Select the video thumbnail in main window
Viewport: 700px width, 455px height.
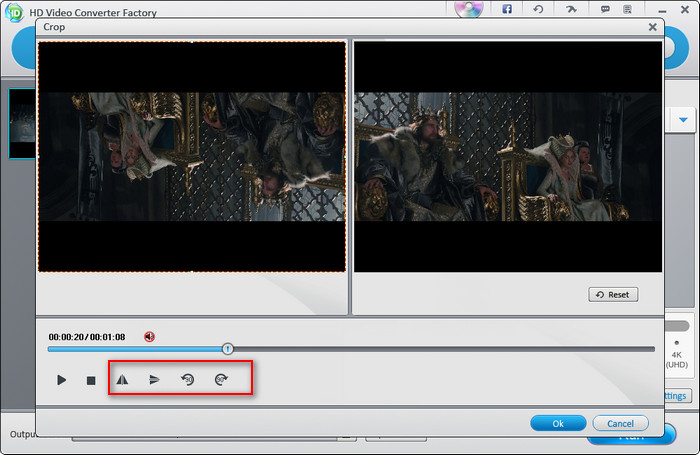coord(22,124)
